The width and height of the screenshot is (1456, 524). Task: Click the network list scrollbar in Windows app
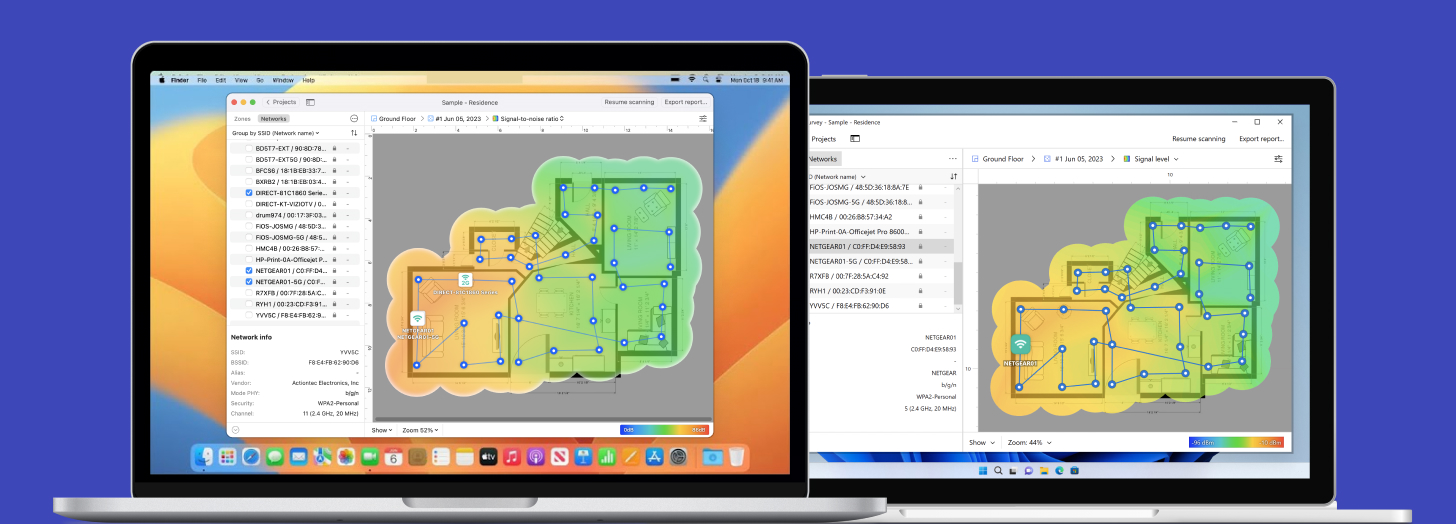coord(956,285)
